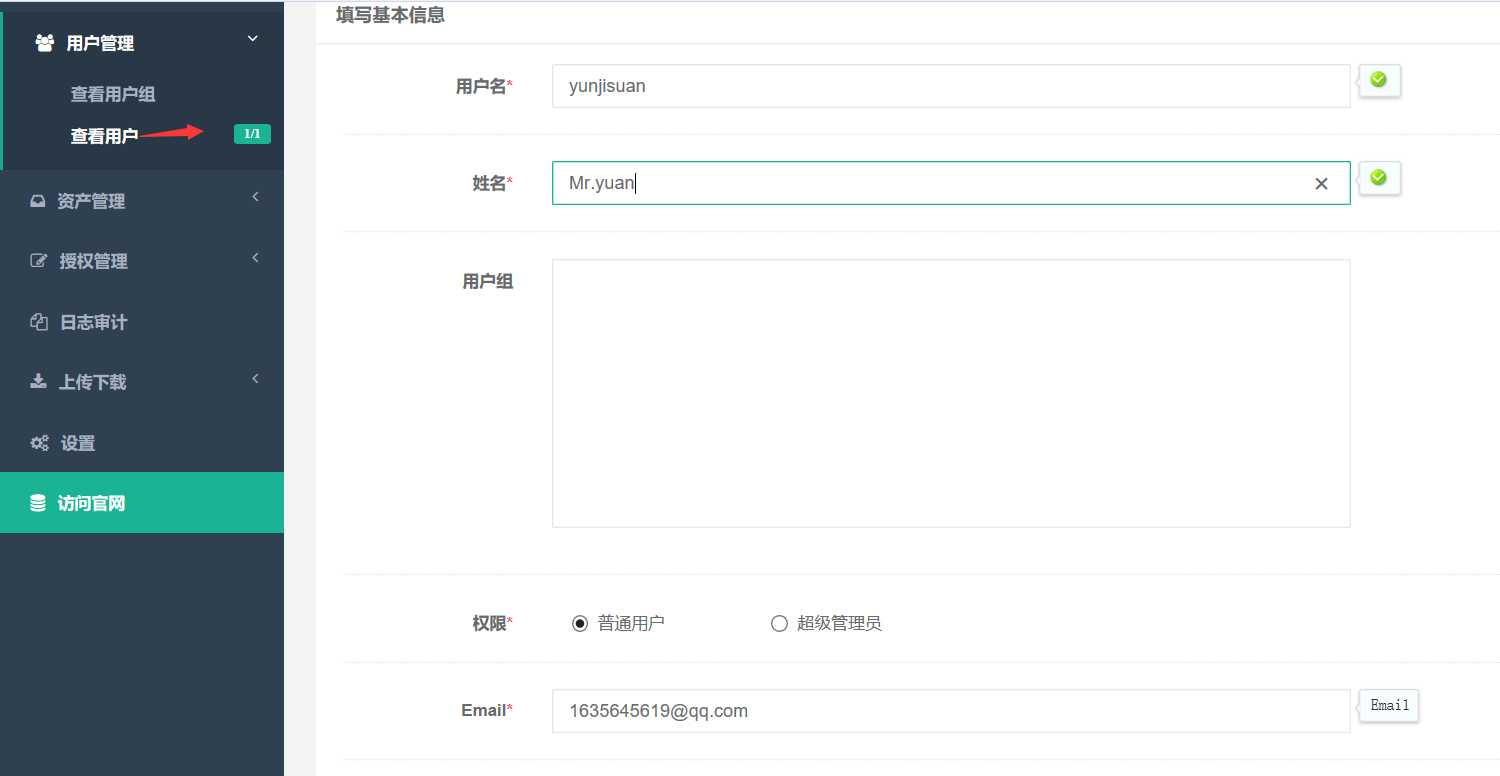Click the 姓名 input field with Mr.yuan
Image resolution: width=1500 pixels, height=776 pixels.
(x=951, y=183)
